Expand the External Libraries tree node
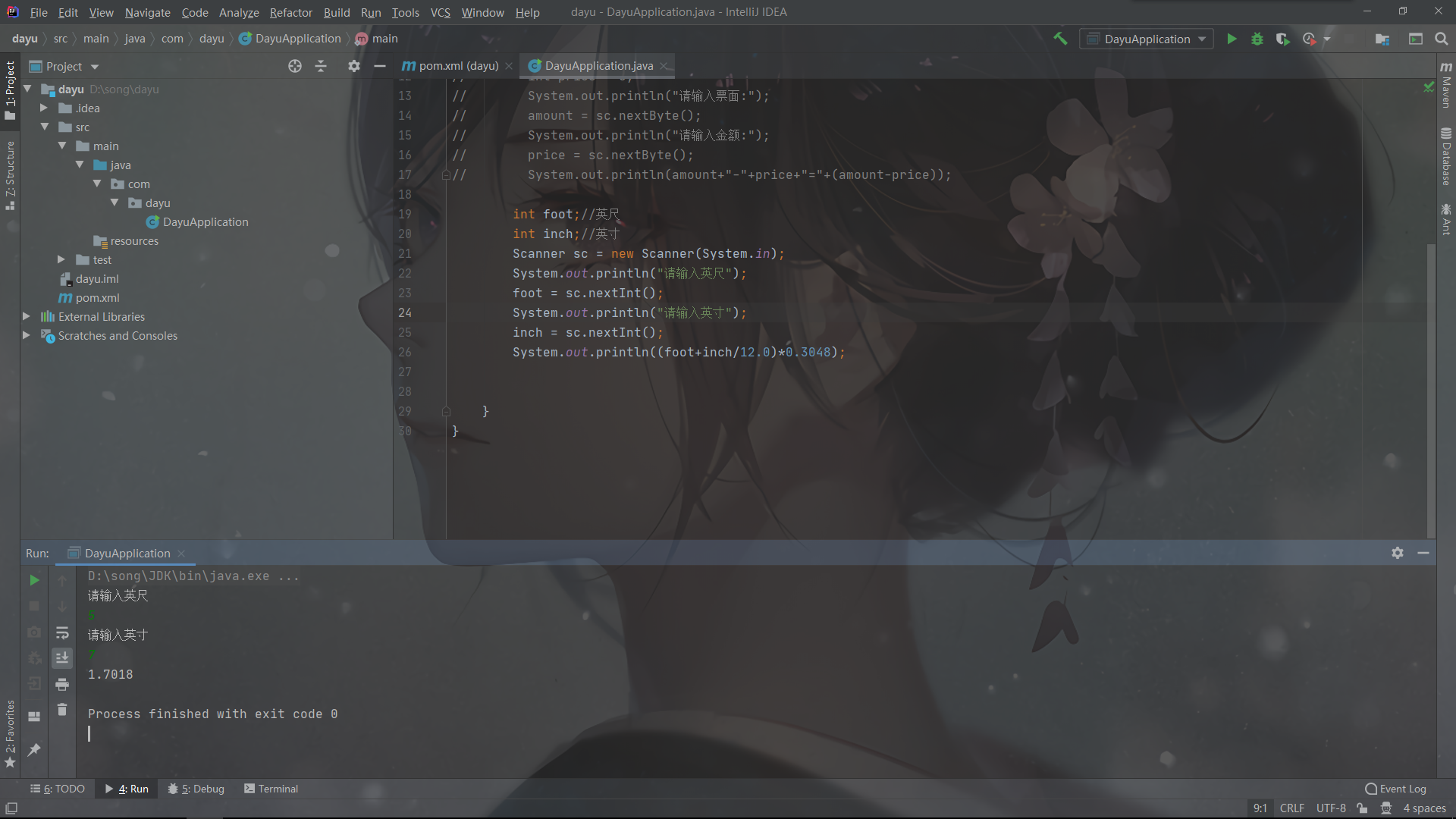Image resolution: width=1456 pixels, height=819 pixels. (x=27, y=316)
